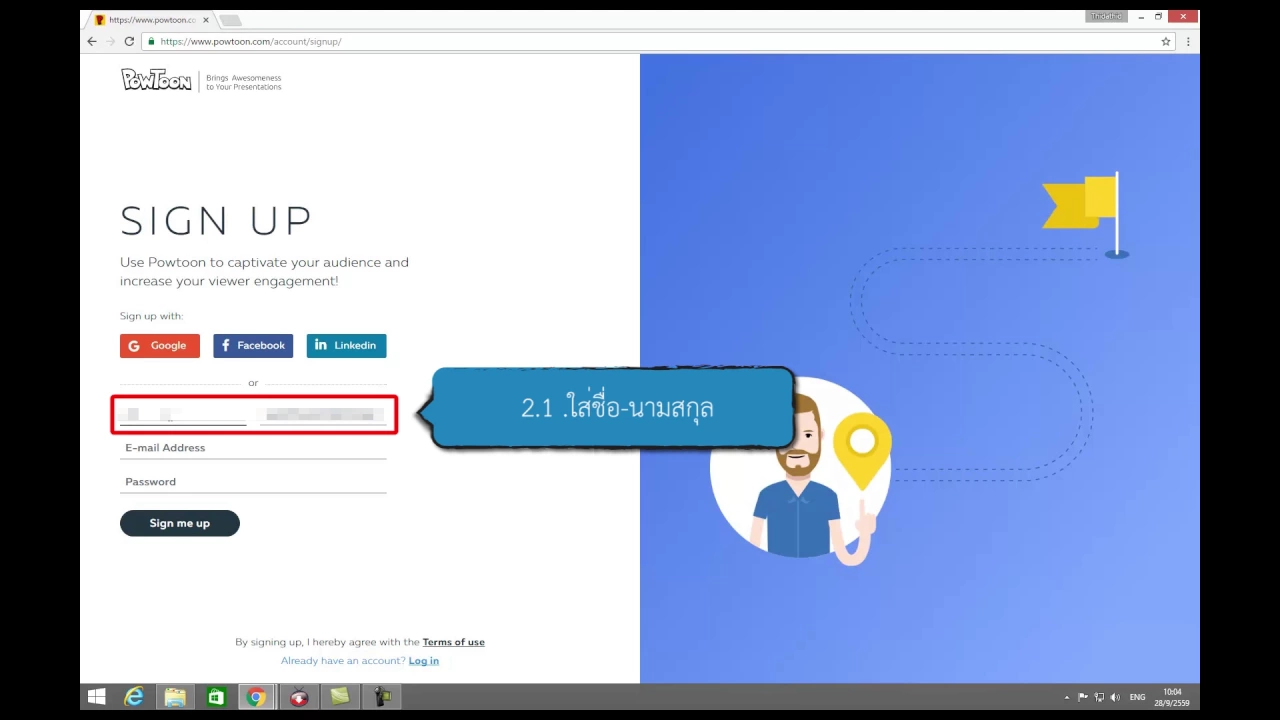Click the last name input field
The image size is (1280, 720).
click(x=323, y=415)
